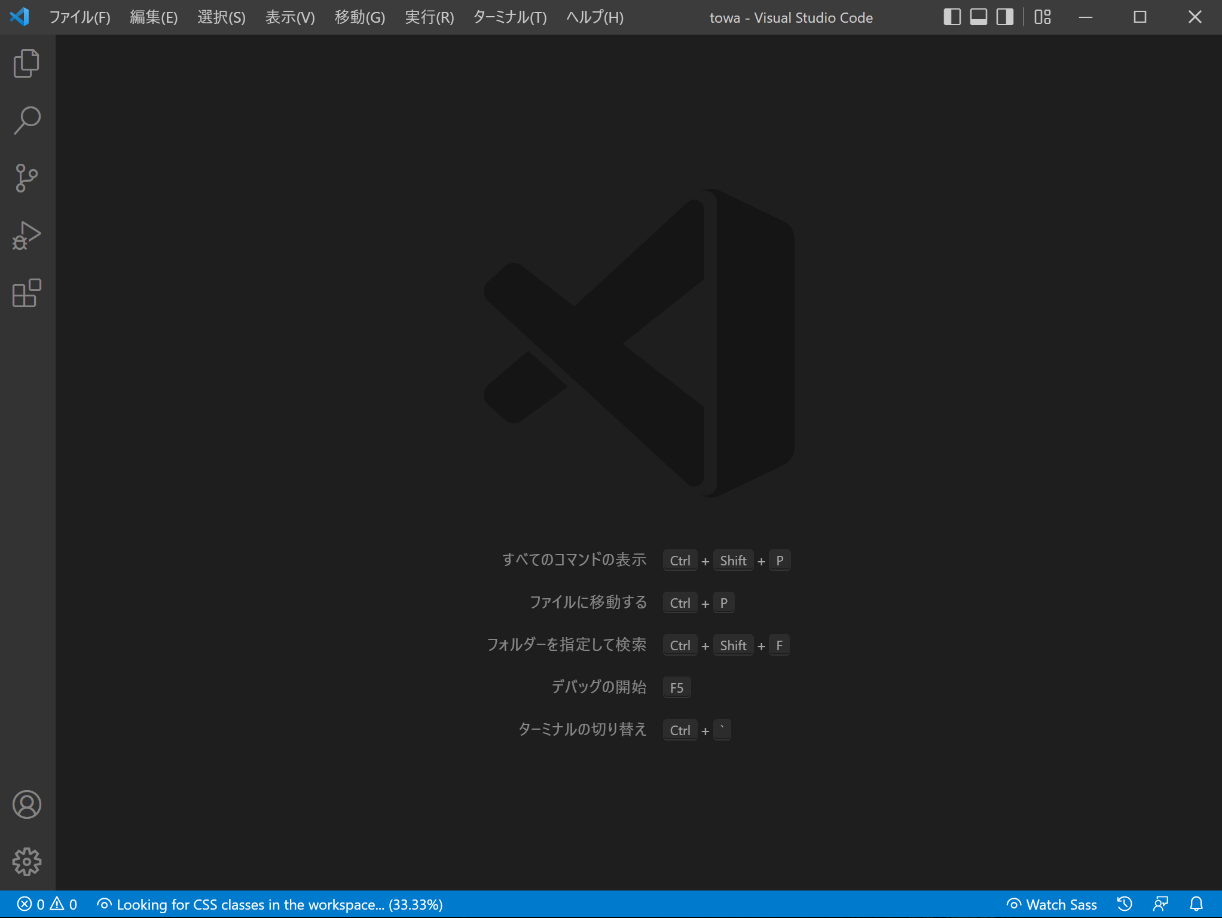Image resolution: width=1222 pixels, height=918 pixels.
Task: Minimize the Visual Studio Code window
Action: coord(1087,17)
